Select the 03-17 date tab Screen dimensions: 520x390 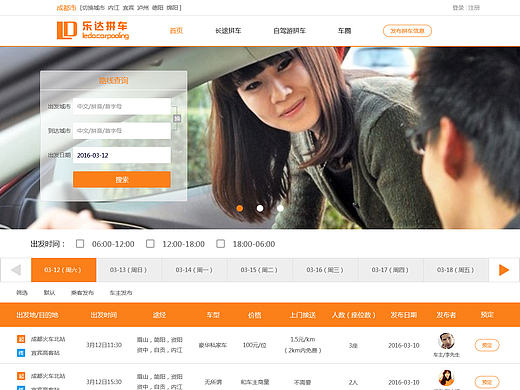tap(390, 270)
